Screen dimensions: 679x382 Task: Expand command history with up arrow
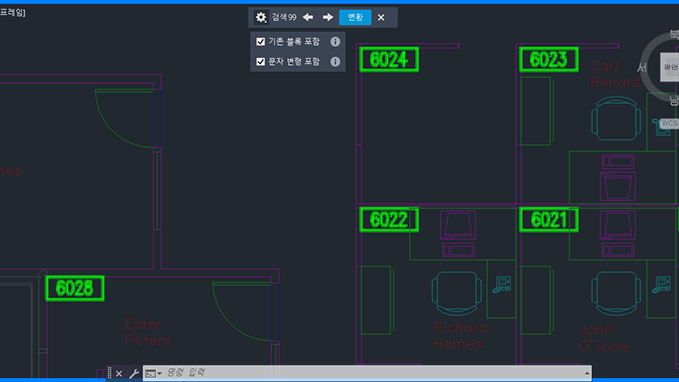pyautogui.click(x=587, y=373)
